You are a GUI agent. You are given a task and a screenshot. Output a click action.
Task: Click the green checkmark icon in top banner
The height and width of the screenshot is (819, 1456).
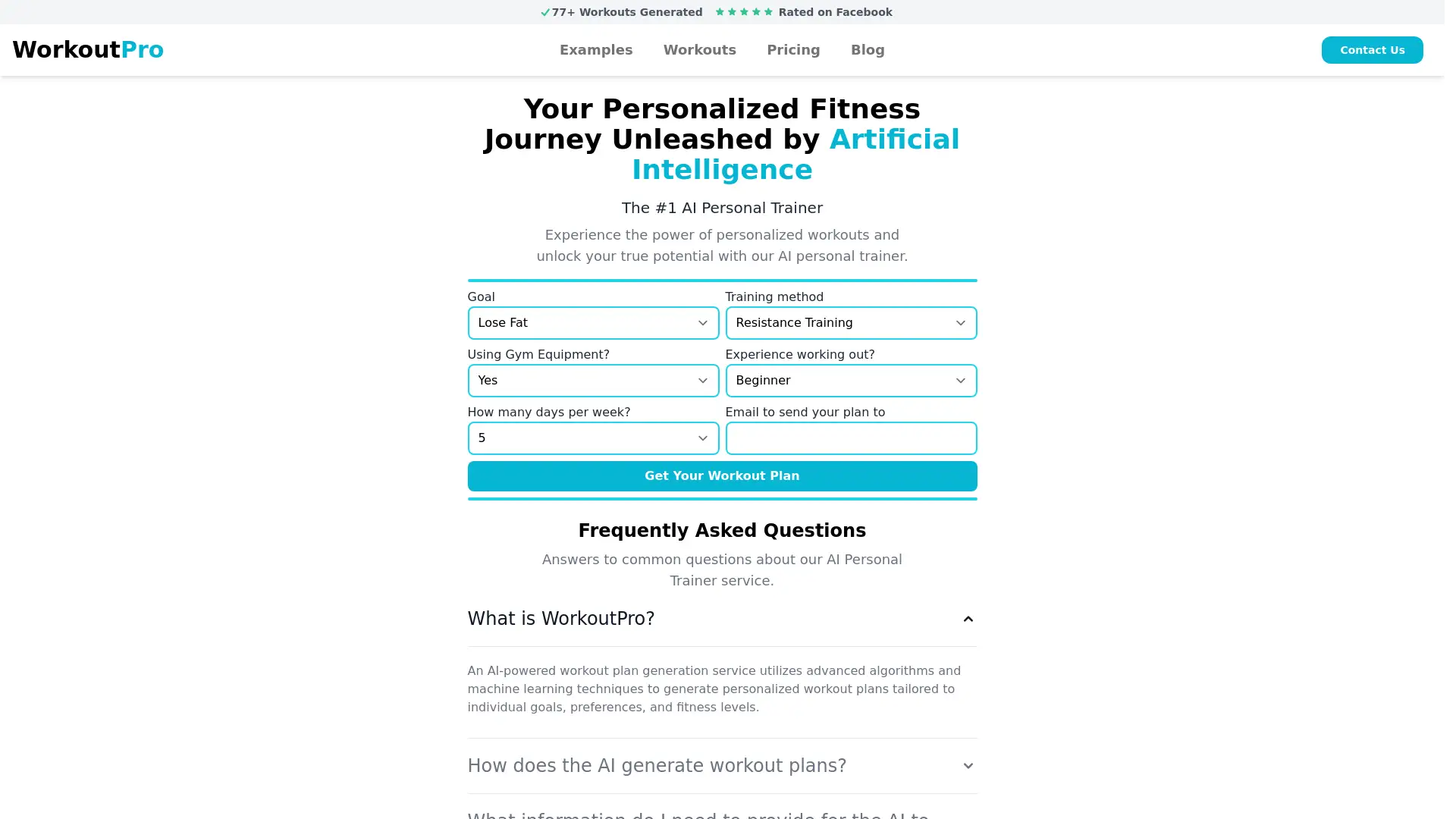point(544,12)
